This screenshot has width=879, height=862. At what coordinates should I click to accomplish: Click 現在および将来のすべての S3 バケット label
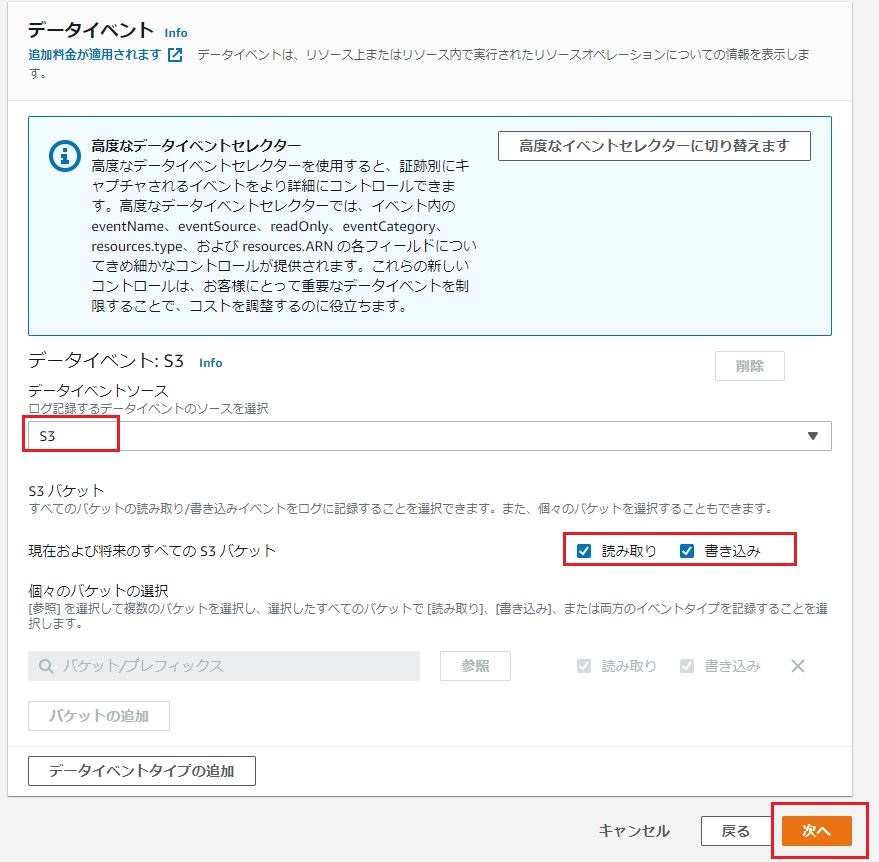tap(152, 551)
